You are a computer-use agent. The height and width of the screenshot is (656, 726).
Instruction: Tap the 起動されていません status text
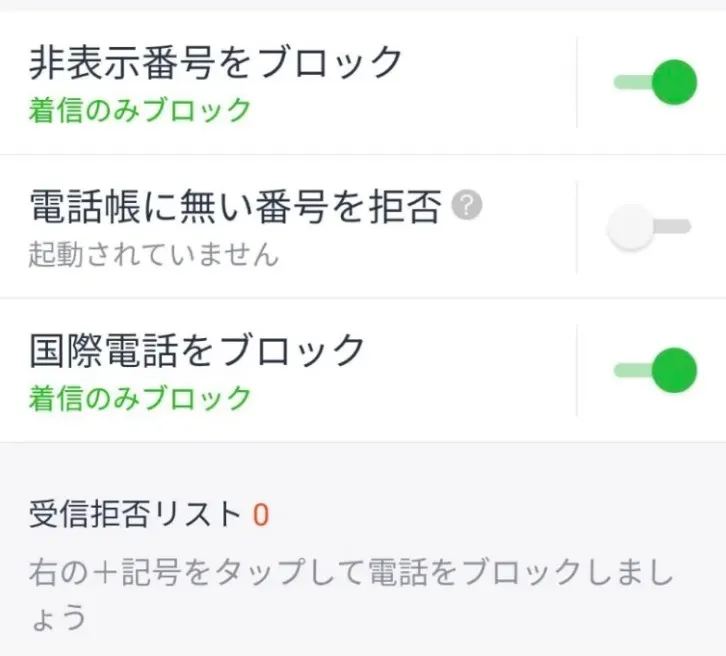(x=153, y=254)
